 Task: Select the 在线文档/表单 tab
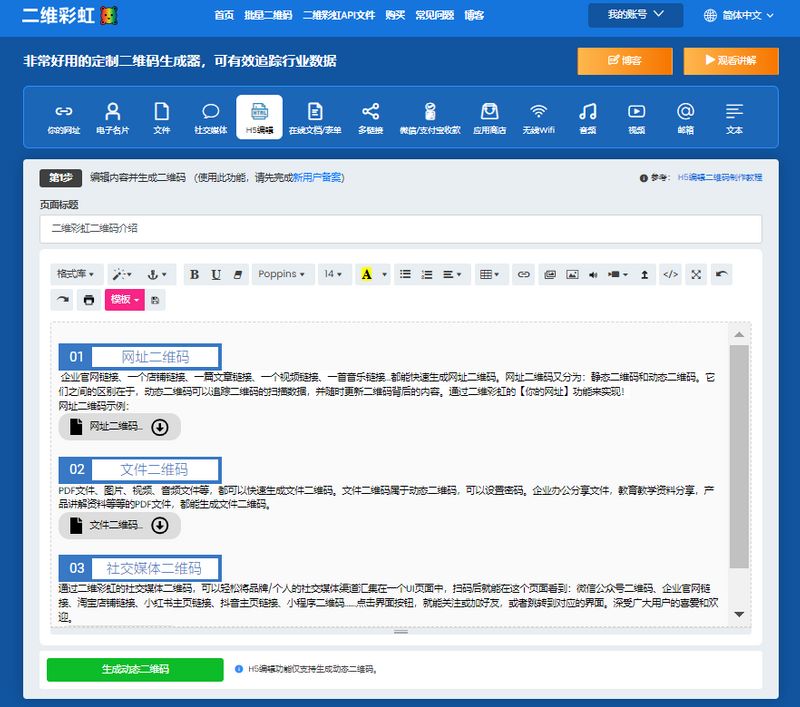pyautogui.click(x=315, y=118)
